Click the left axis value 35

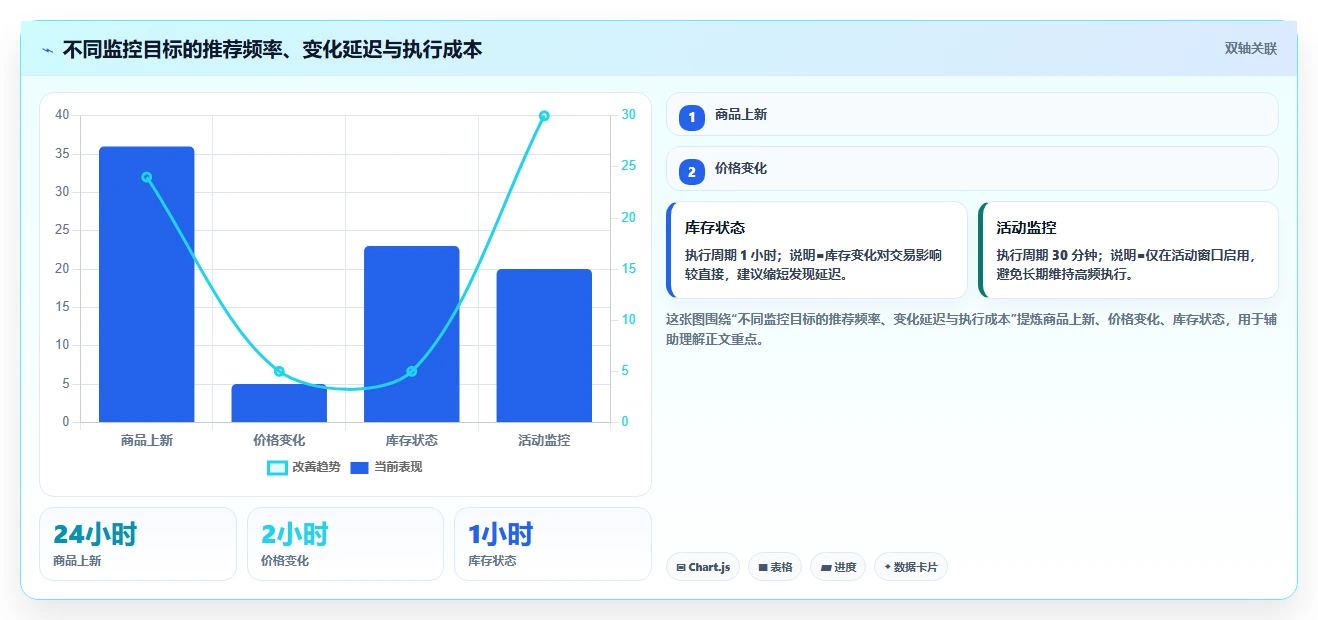63,154
